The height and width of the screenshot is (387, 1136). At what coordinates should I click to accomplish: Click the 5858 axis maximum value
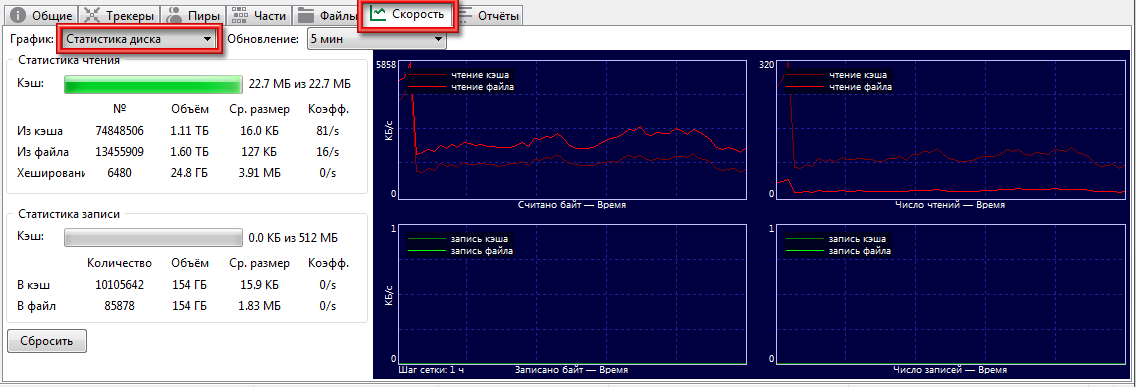tap(386, 65)
